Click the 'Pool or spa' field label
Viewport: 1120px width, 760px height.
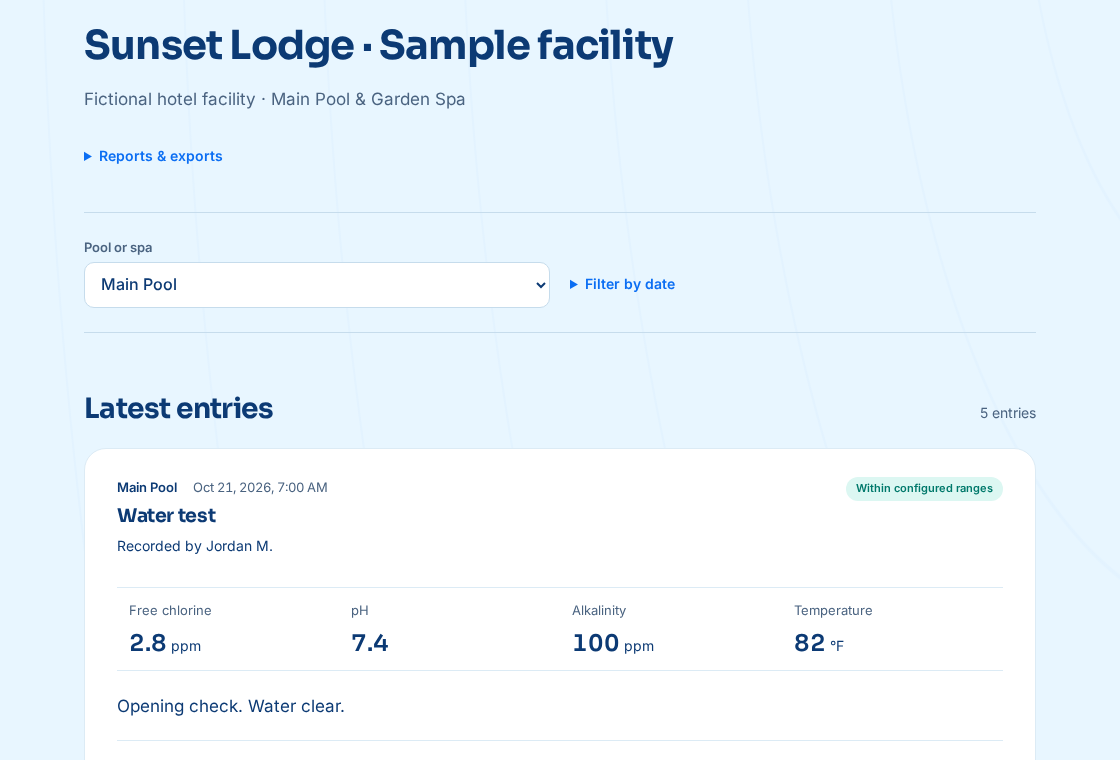(x=118, y=248)
